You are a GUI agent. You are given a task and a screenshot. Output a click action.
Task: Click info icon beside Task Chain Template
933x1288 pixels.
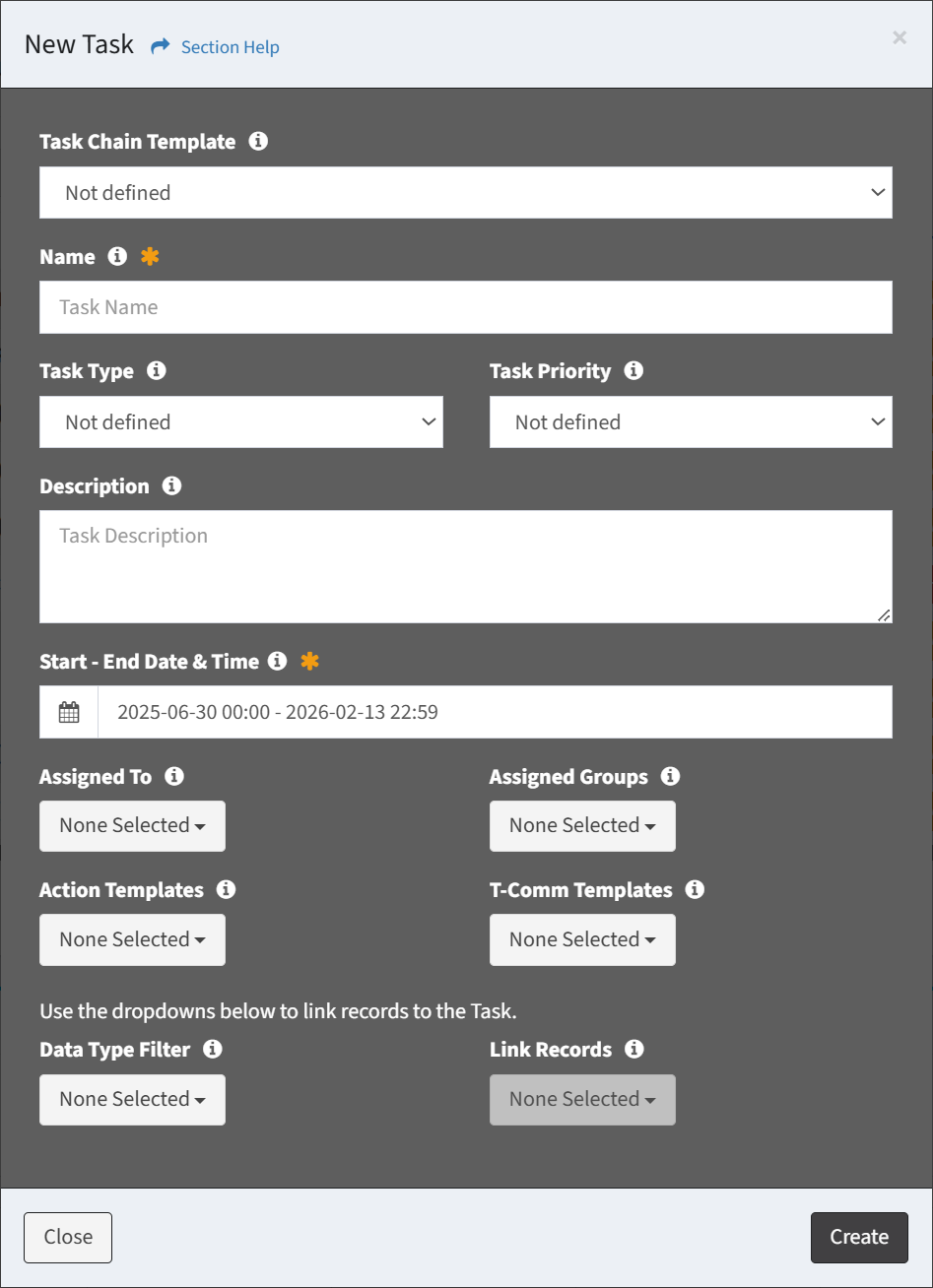[258, 141]
